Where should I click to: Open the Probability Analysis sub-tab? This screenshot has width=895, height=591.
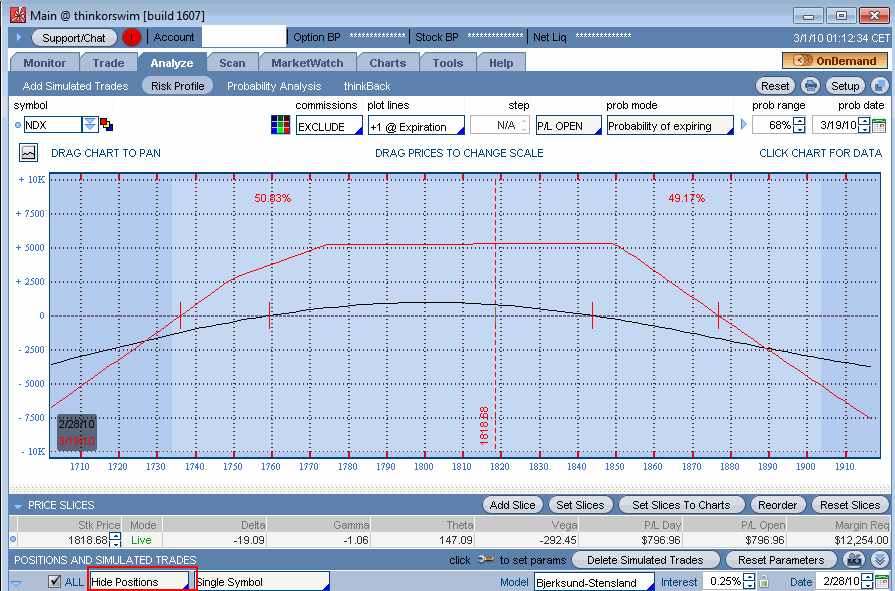pos(274,86)
